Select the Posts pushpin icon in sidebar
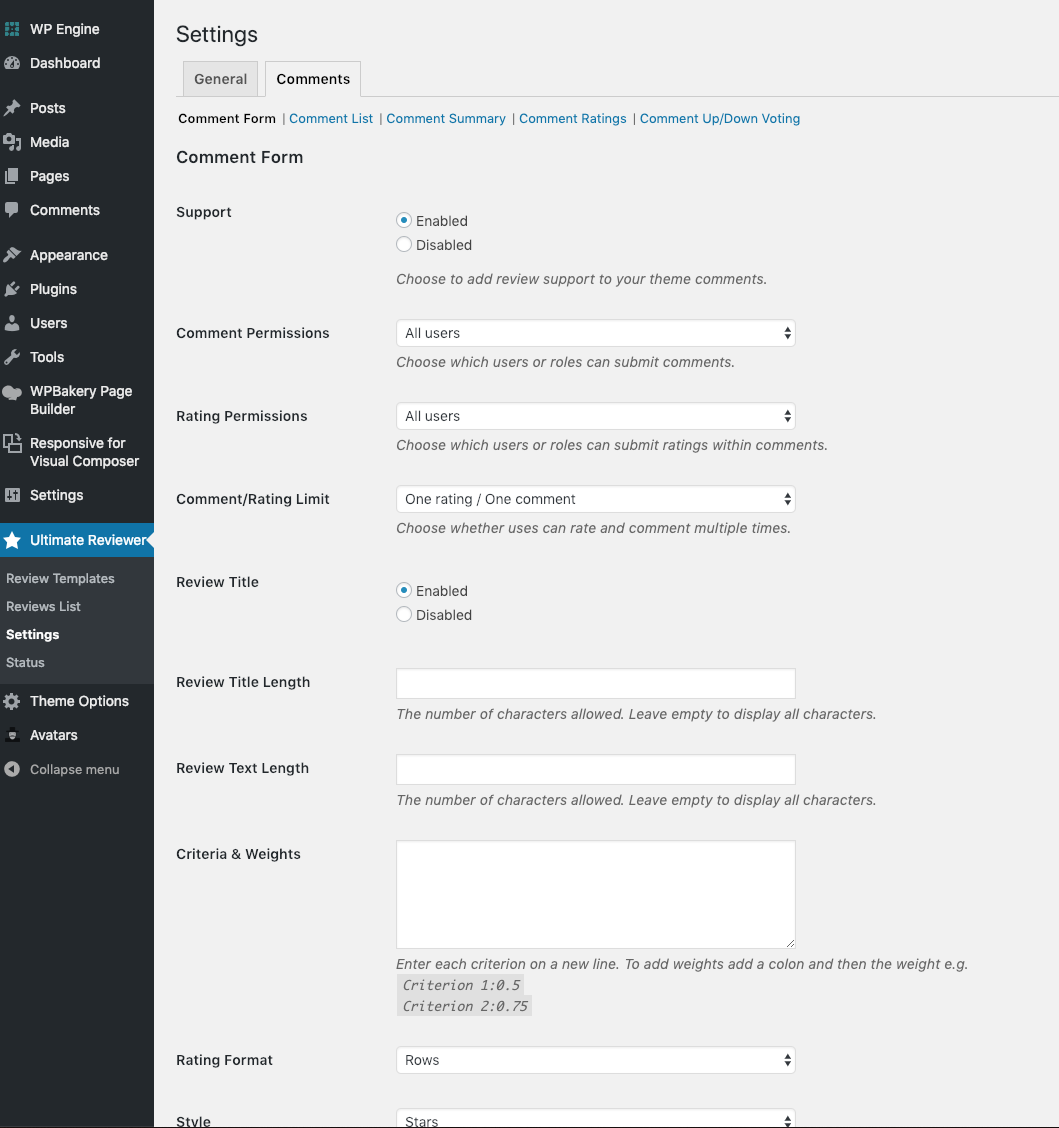The height and width of the screenshot is (1128, 1059). pyautogui.click(x=13, y=108)
